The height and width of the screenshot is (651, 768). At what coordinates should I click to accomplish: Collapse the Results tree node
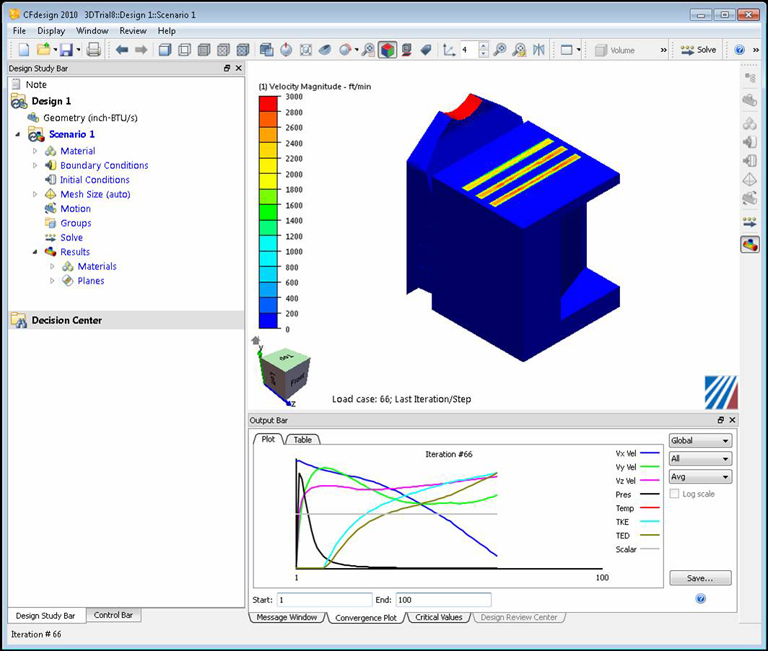click(x=35, y=252)
